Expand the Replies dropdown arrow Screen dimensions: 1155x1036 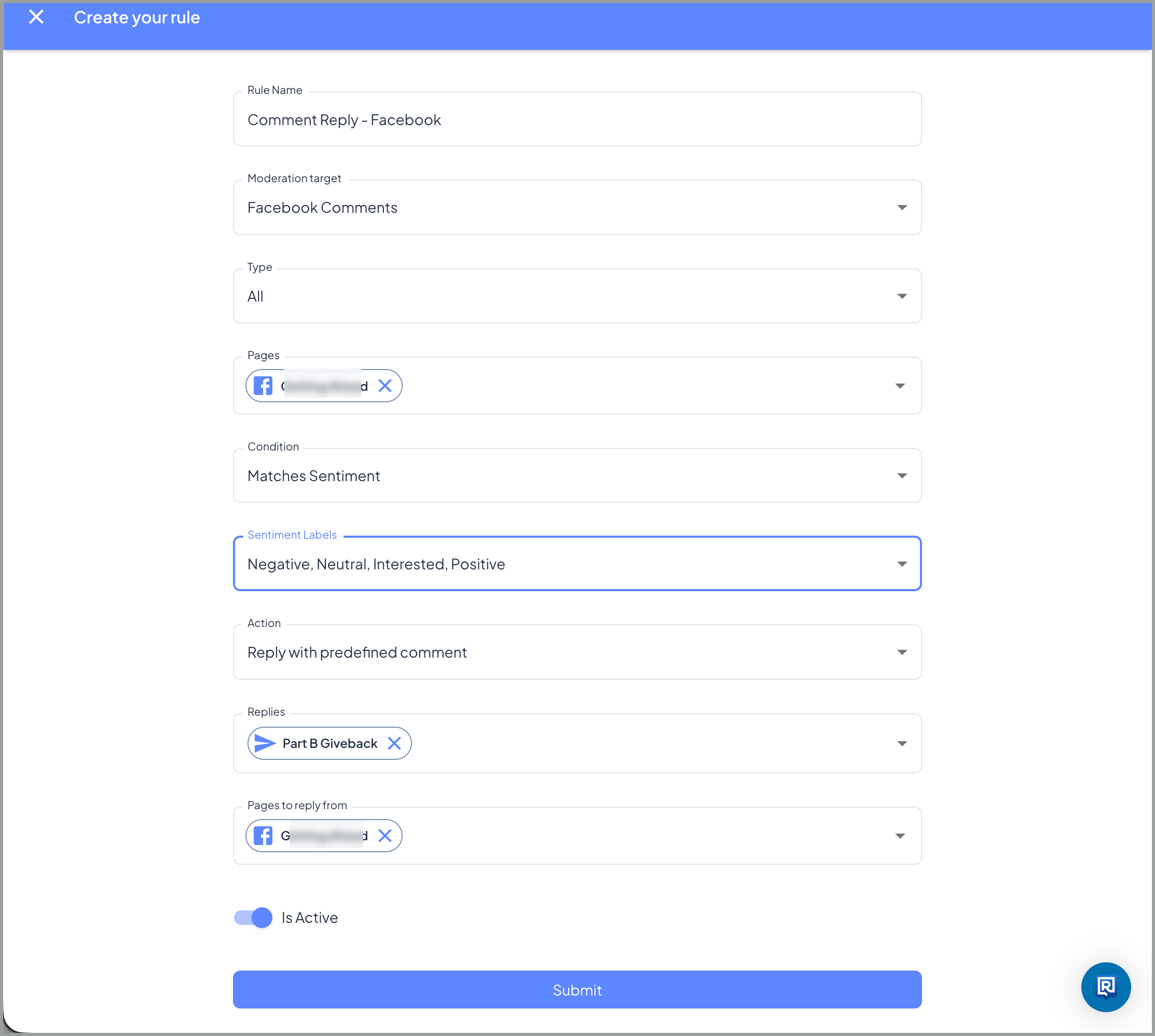[x=902, y=743]
